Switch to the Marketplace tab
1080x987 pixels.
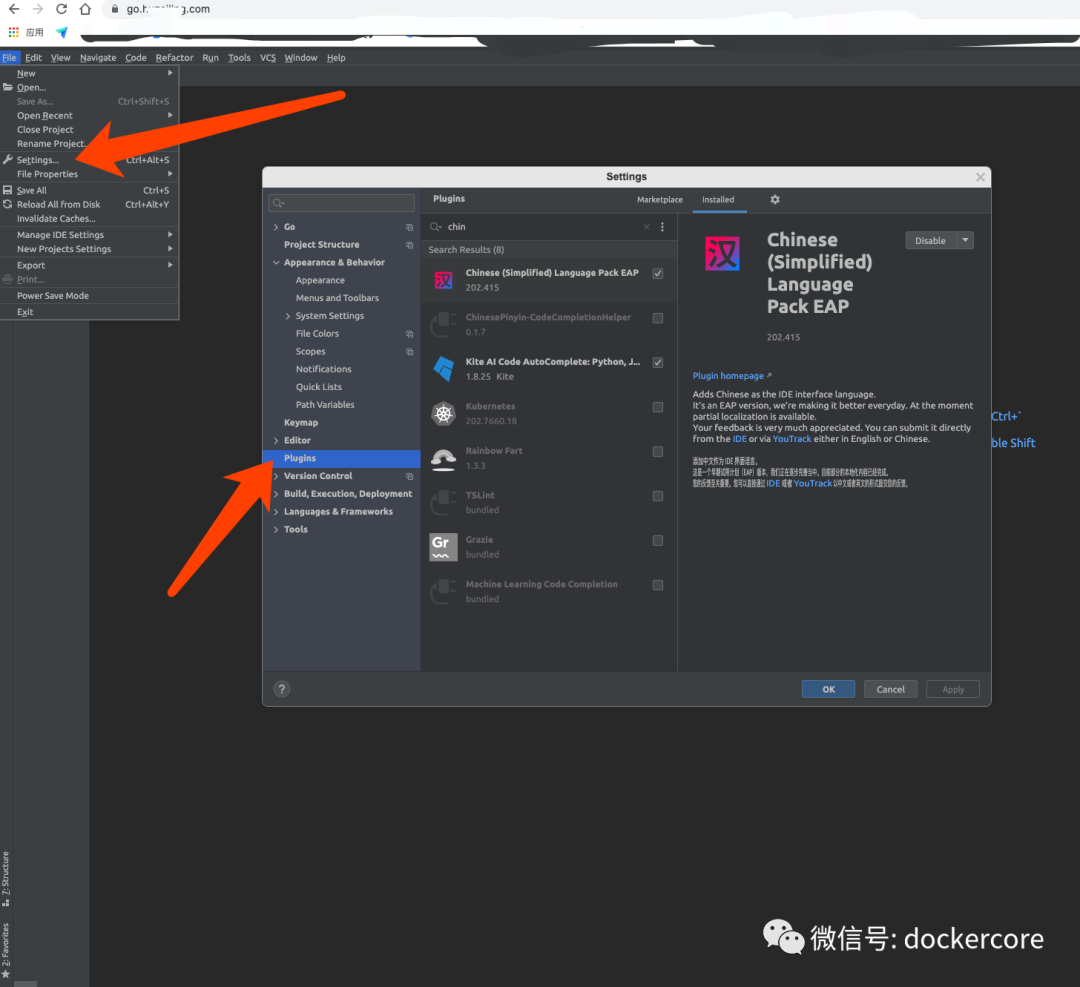click(659, 200)
